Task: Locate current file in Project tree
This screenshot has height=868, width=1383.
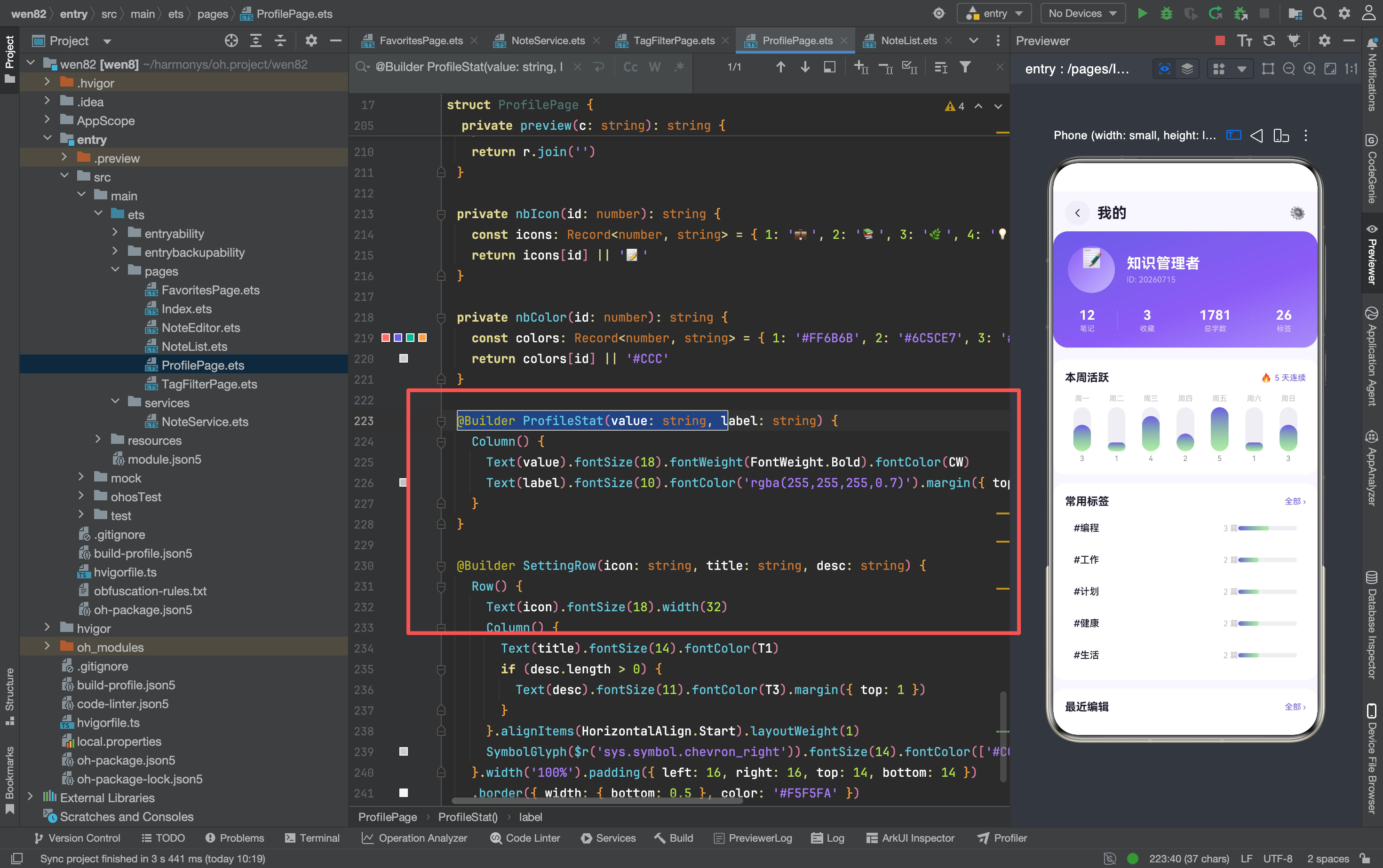Action: click(231, 41)
